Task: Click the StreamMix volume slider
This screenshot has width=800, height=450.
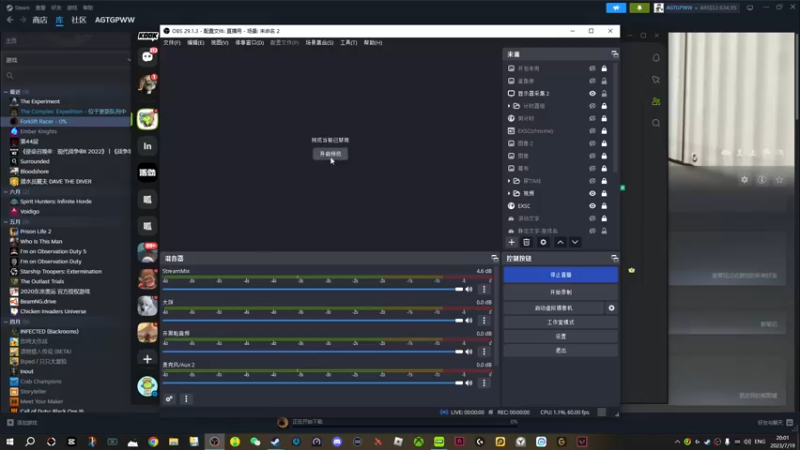Action: 313,289
